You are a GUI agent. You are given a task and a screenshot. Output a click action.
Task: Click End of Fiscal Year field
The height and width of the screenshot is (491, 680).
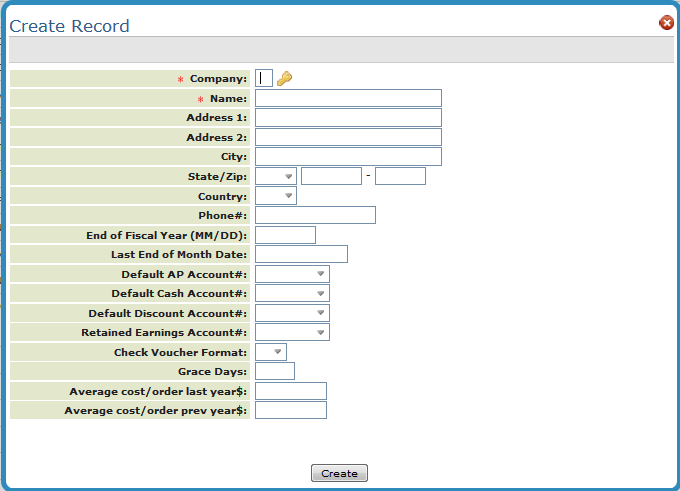(285, 235)
